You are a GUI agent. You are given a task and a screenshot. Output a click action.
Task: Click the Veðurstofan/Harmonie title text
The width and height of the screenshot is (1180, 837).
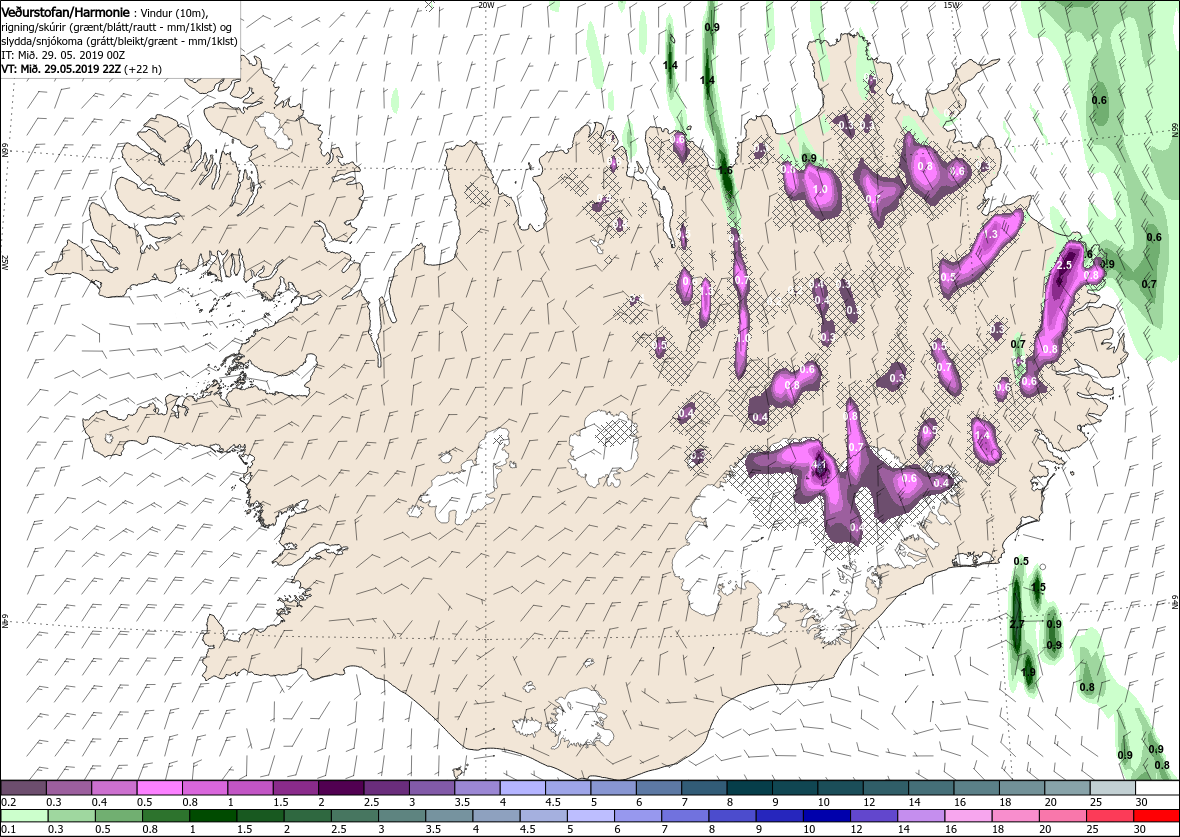pyautogui.click(x=67, y=14)
